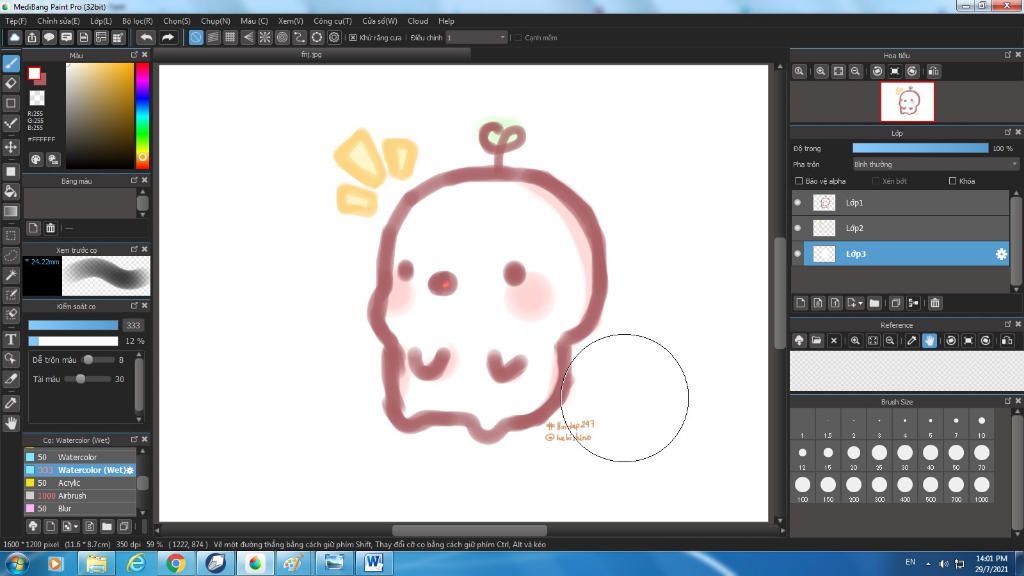This screenshot has height=576, width=1024.
Task: Expand the add-layer dropdown arrow
Action: click(861, 303)
